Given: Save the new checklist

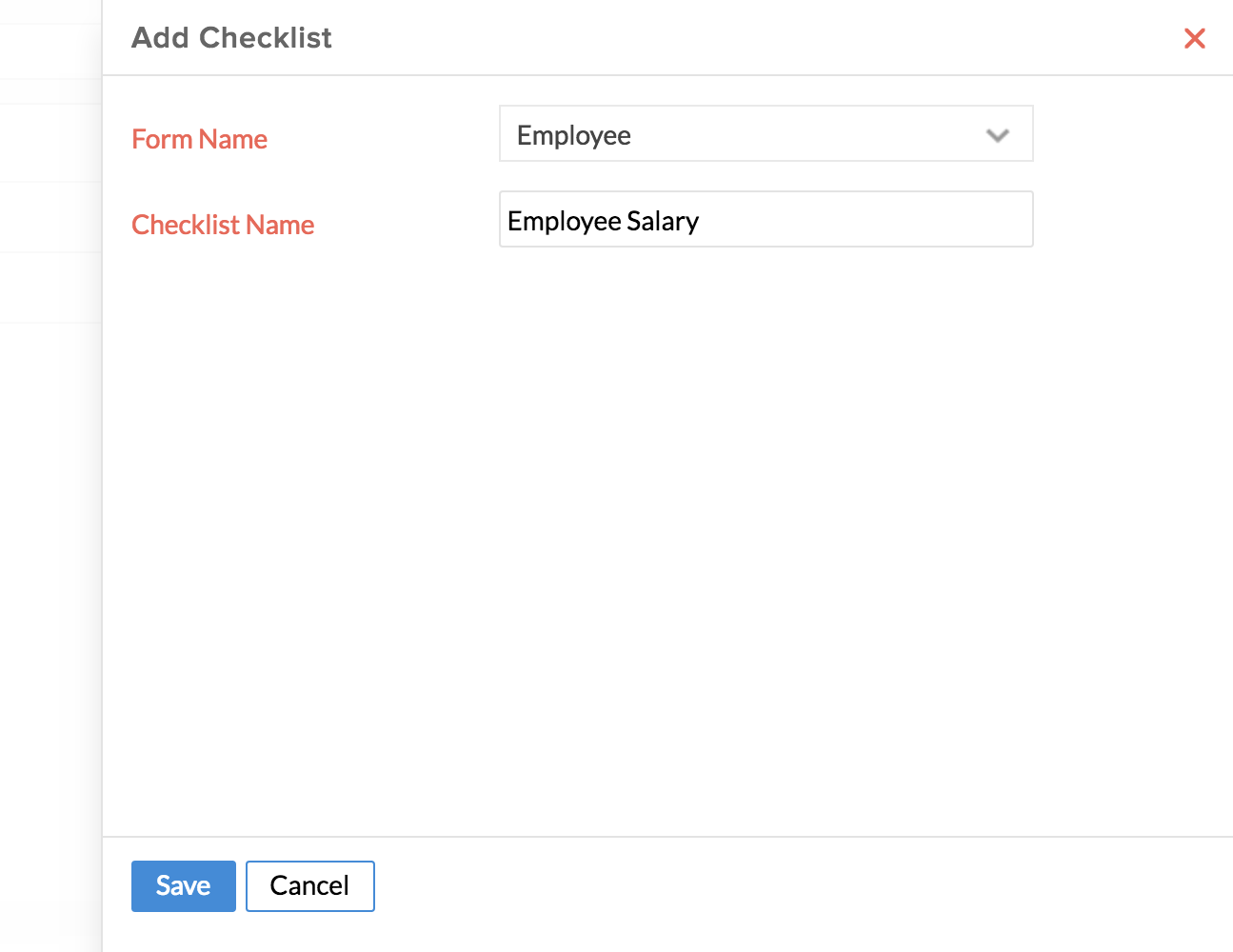Looking at the screenshot, I should point(183,886).
